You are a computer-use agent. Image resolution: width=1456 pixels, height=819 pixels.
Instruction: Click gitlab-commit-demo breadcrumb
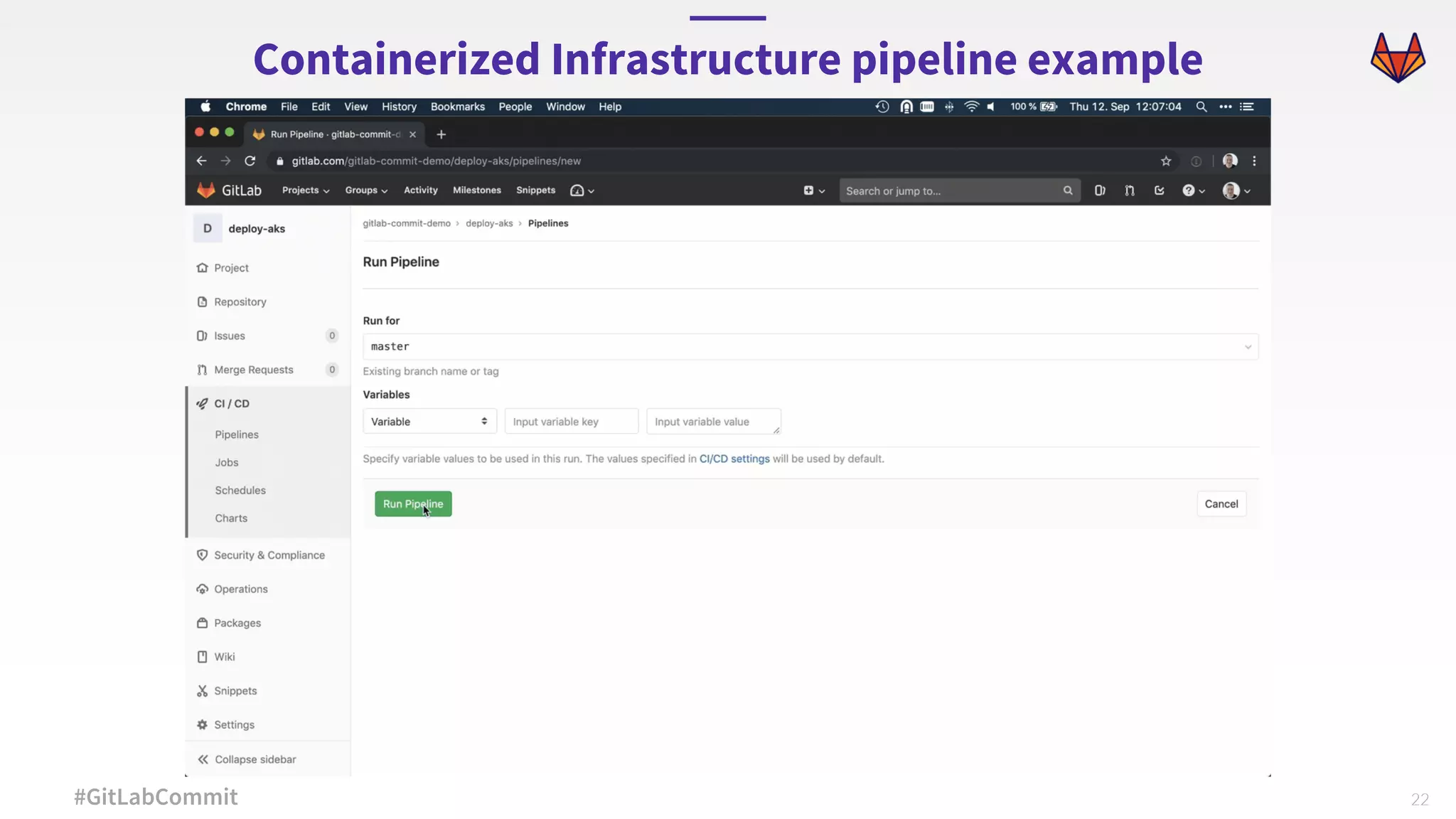click(407, 223)
